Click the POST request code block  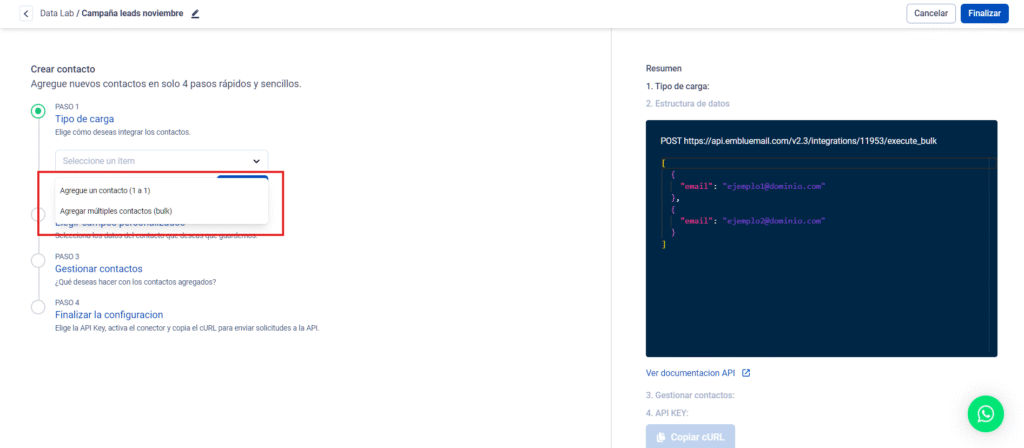coord(821,238)
